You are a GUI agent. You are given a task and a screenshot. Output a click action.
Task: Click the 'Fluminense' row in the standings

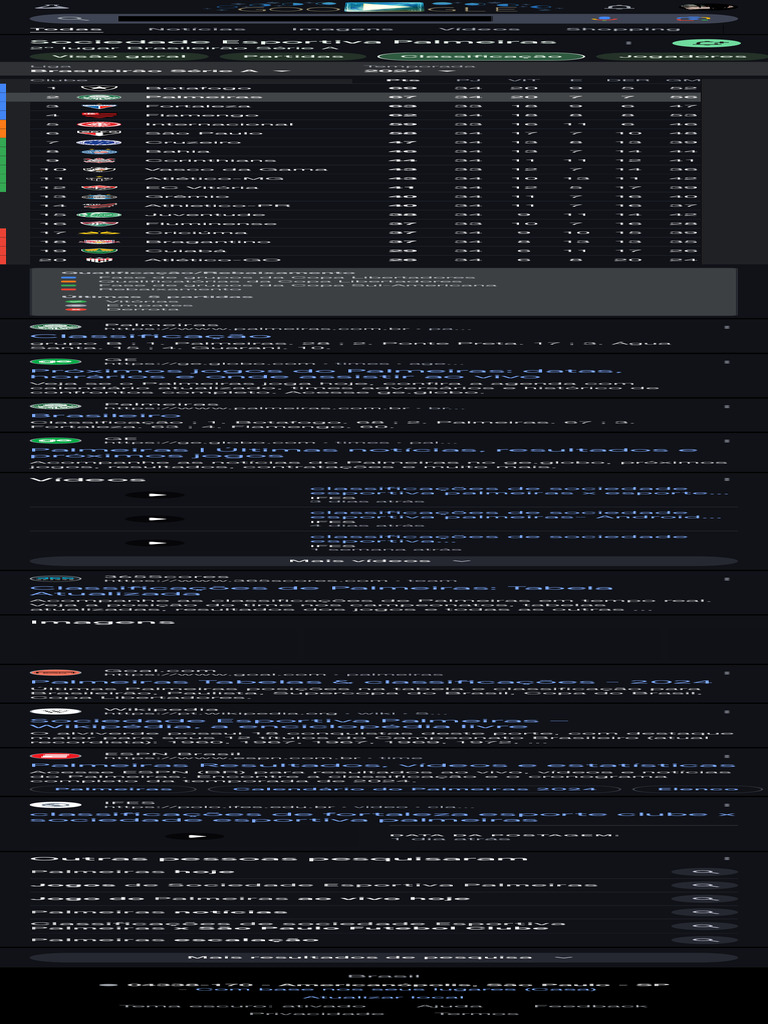pos(366,223)
